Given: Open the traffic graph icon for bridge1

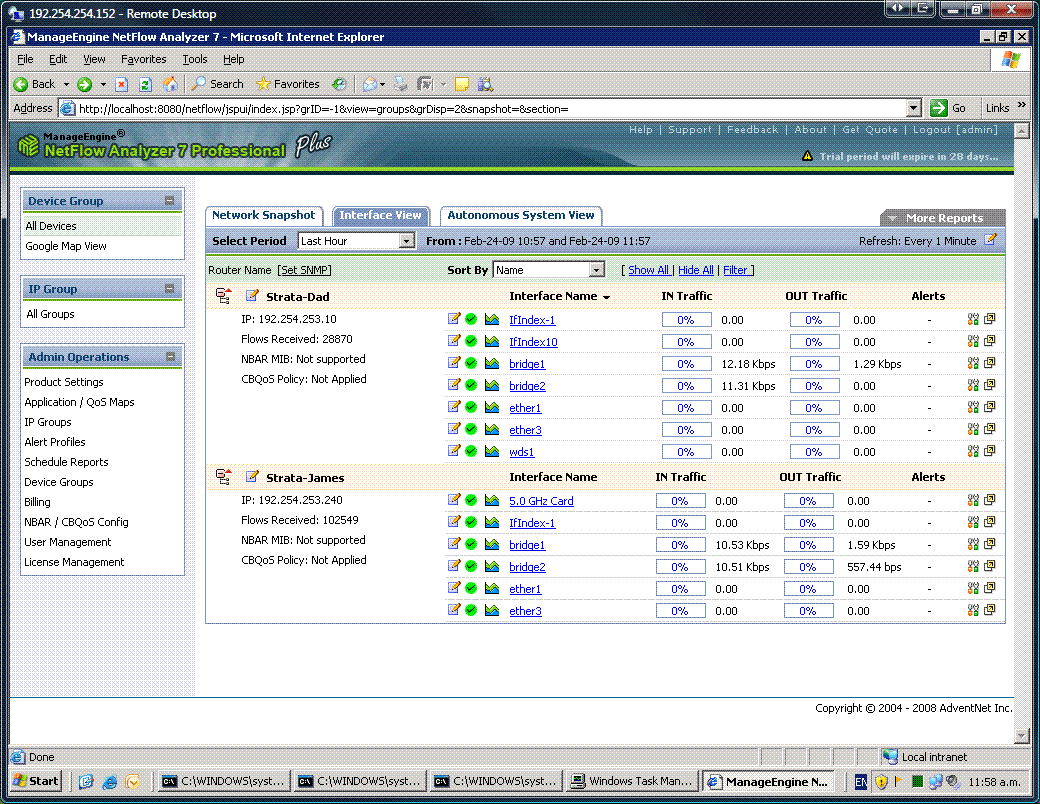Looking at the screenshot, I should click(x=490, y=363).
